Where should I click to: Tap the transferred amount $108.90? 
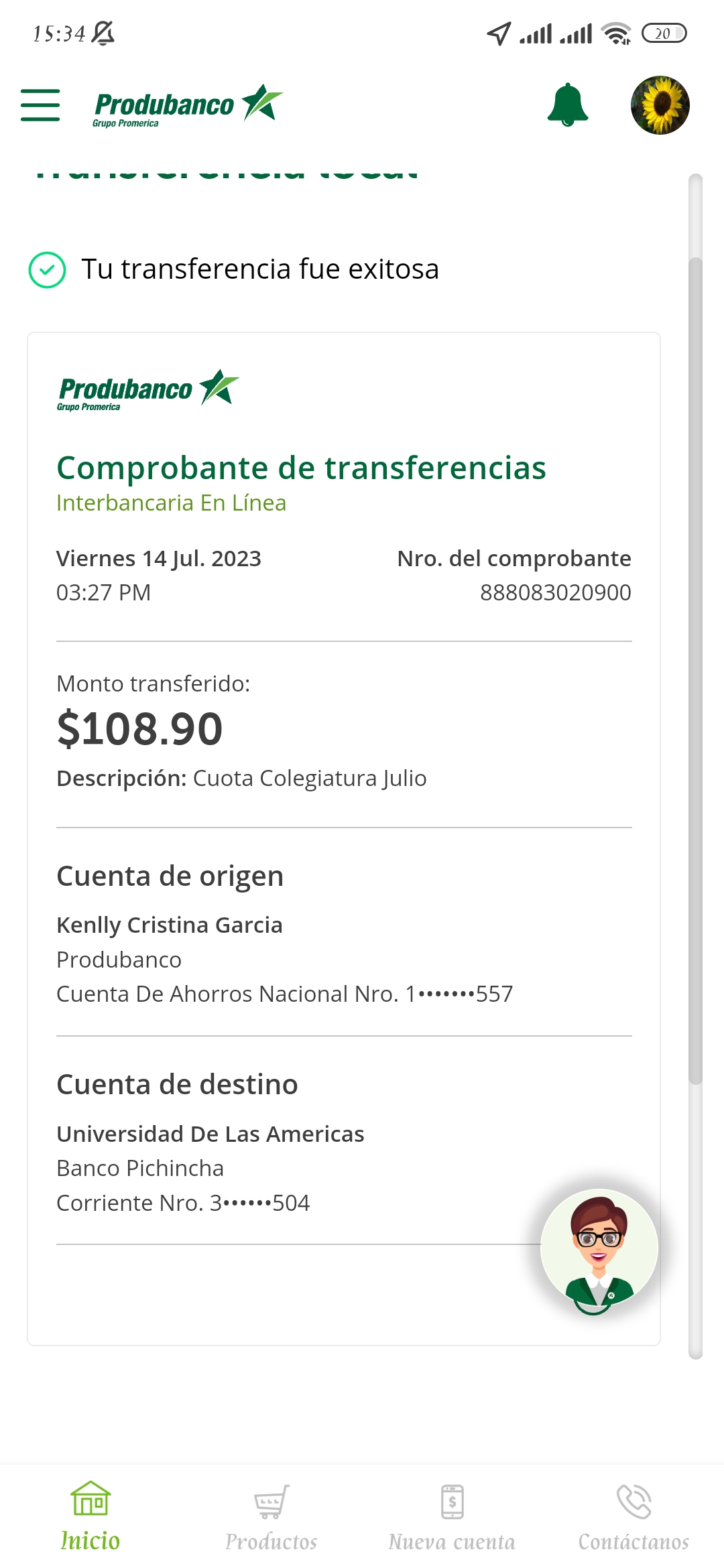(140, 729)
